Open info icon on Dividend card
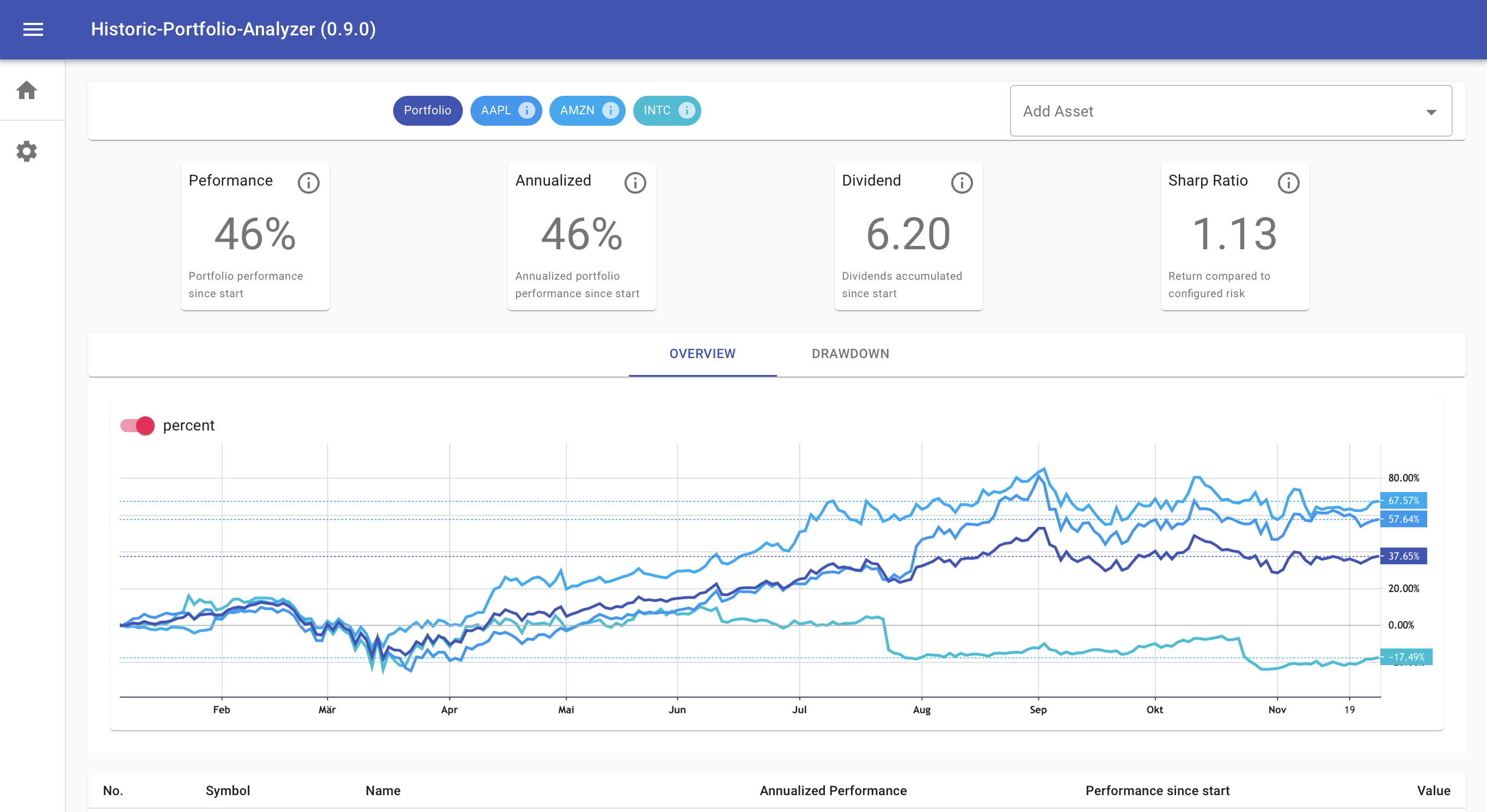 pos(962,183)
